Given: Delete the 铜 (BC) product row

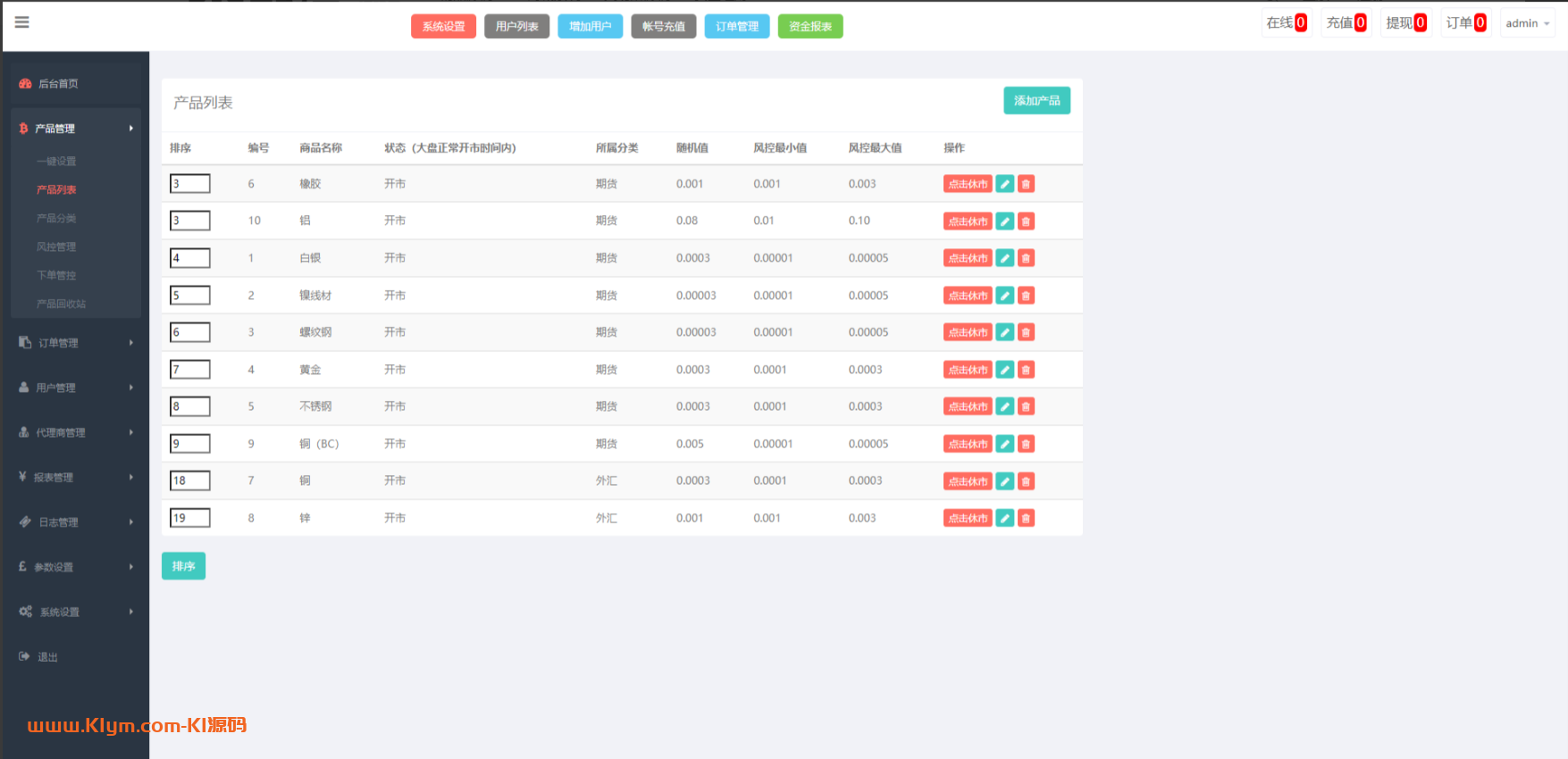Looking at the screenshot, I should (1026, 444).
